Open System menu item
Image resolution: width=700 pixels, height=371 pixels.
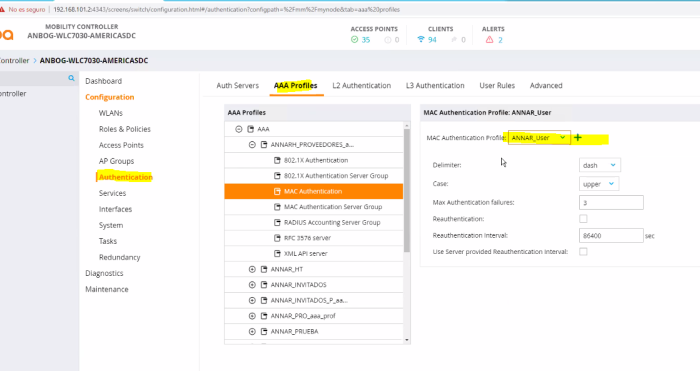pos(111,225)
